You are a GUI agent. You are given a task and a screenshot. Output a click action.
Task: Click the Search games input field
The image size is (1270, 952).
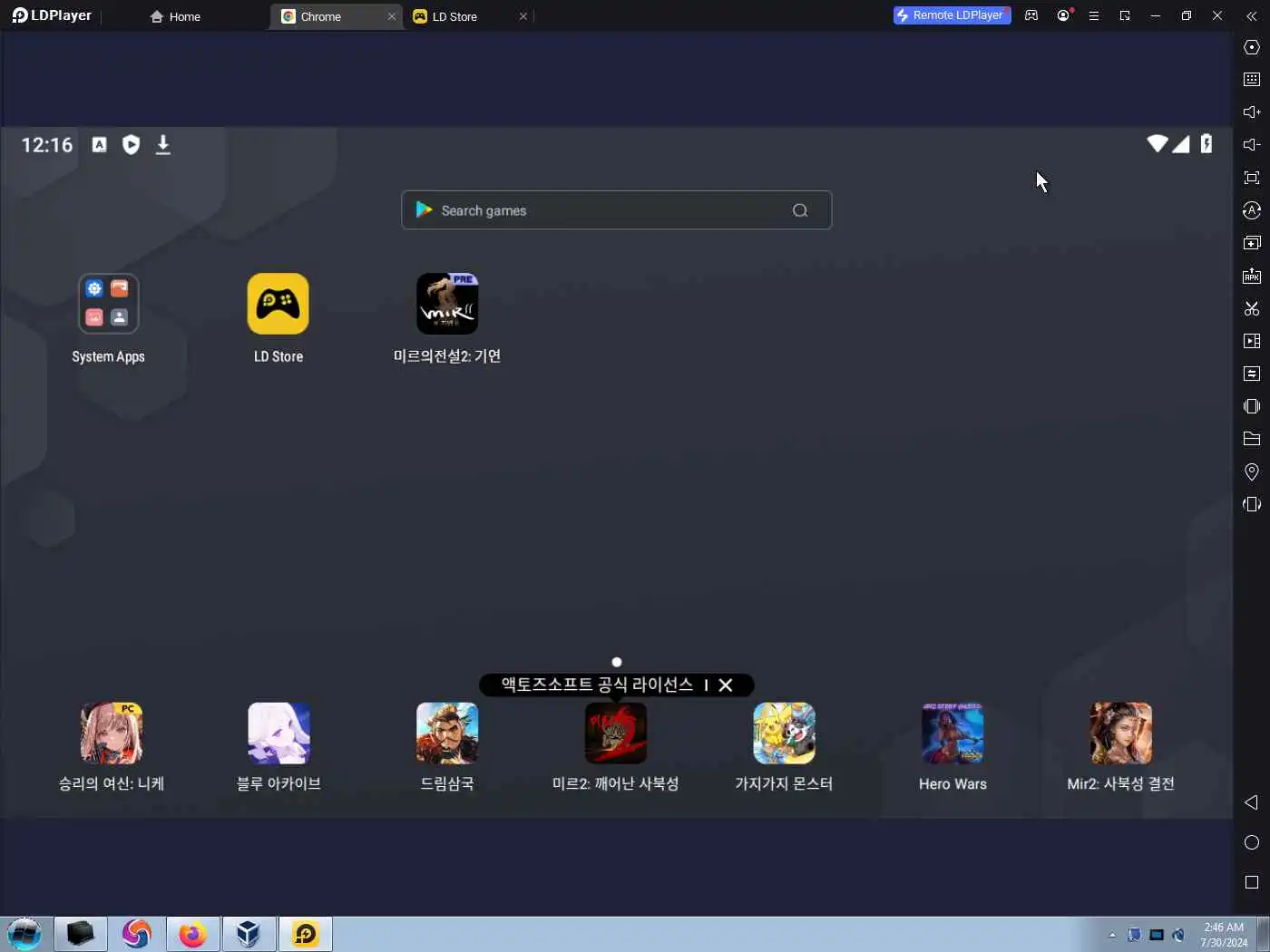pos(616,210)
